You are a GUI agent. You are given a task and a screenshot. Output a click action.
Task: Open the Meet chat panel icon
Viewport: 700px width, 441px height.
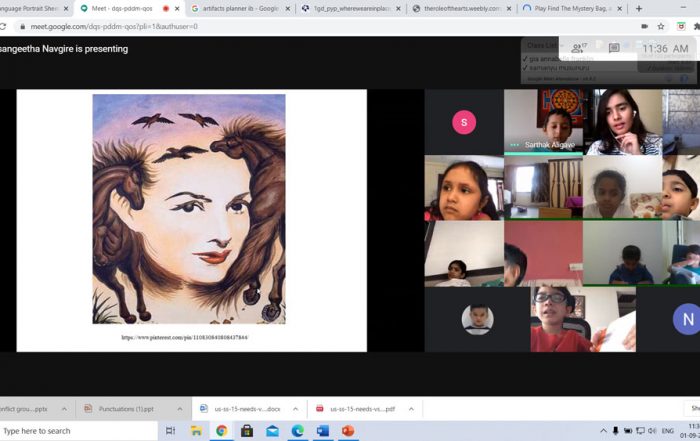614,48
